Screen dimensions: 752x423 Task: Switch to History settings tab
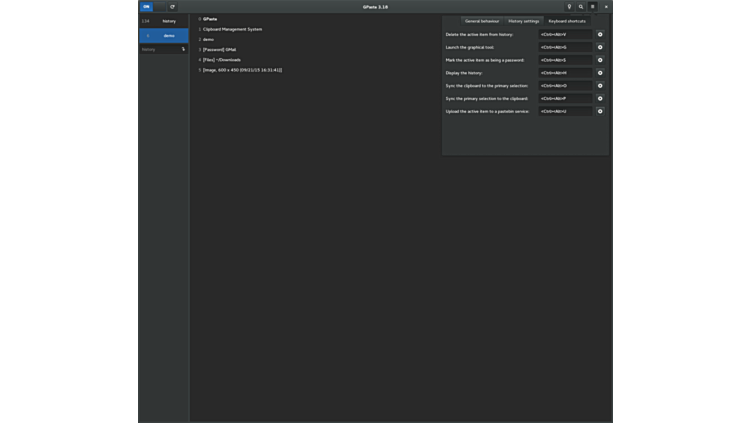[523, 21]
